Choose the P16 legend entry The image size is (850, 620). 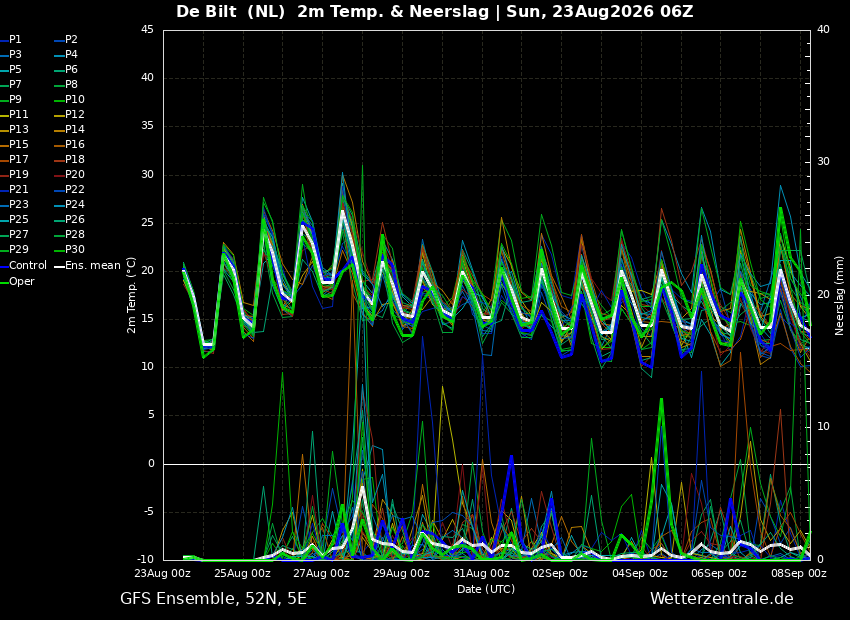pos(75,145)
